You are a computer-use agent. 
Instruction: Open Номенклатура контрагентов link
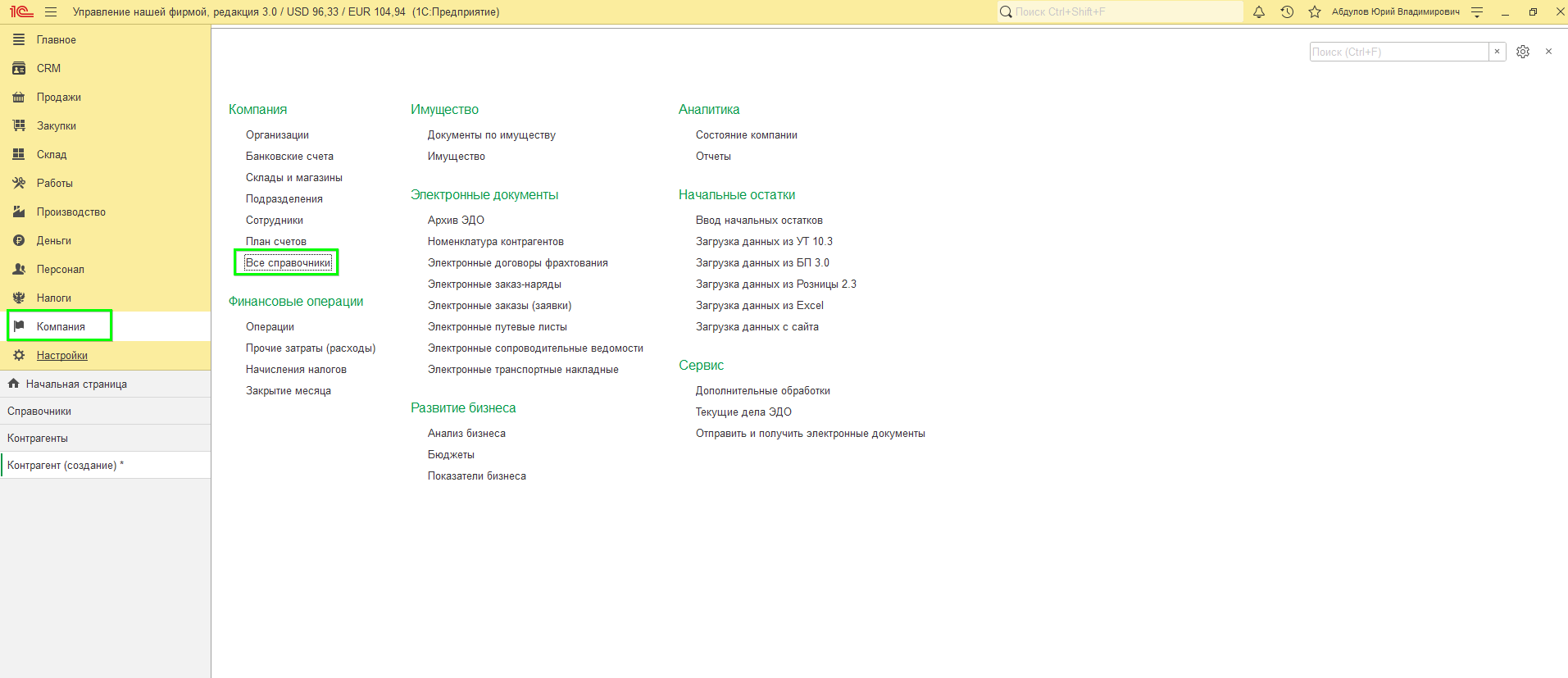click(496, 241)
